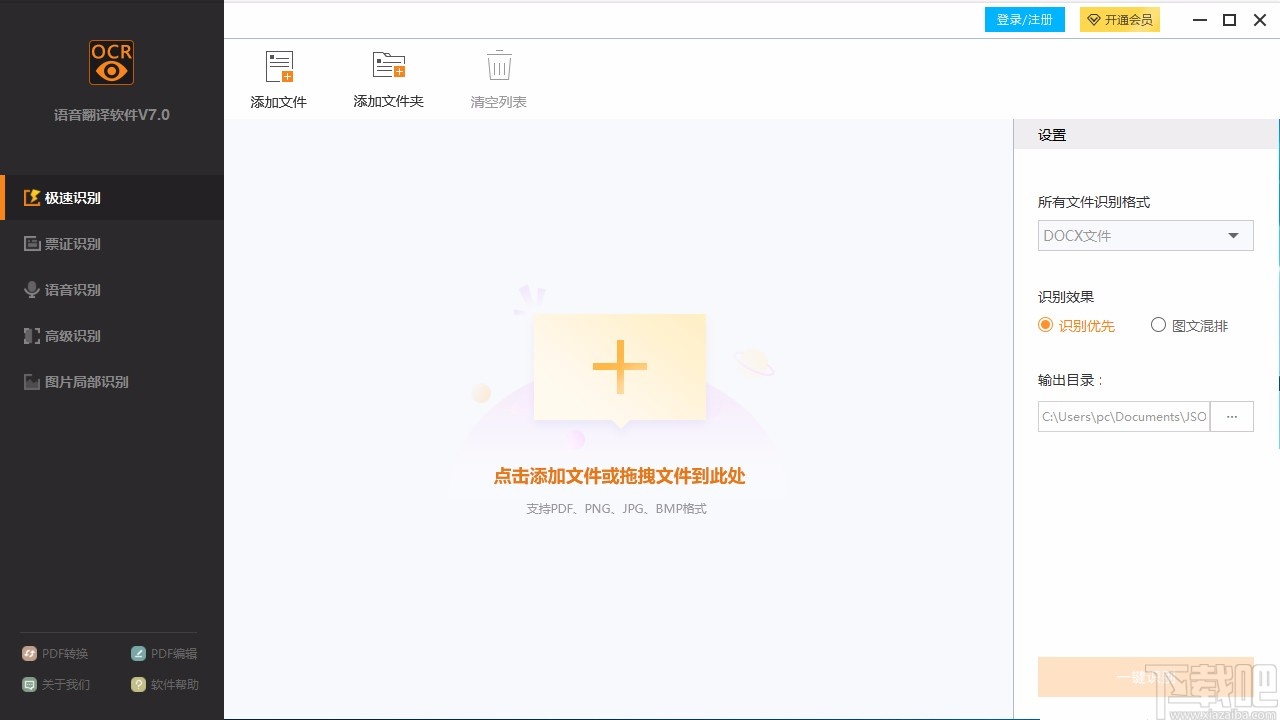
Task: Open the DOCX文件 output format dropdown
Action: (x=1145, y=235)
